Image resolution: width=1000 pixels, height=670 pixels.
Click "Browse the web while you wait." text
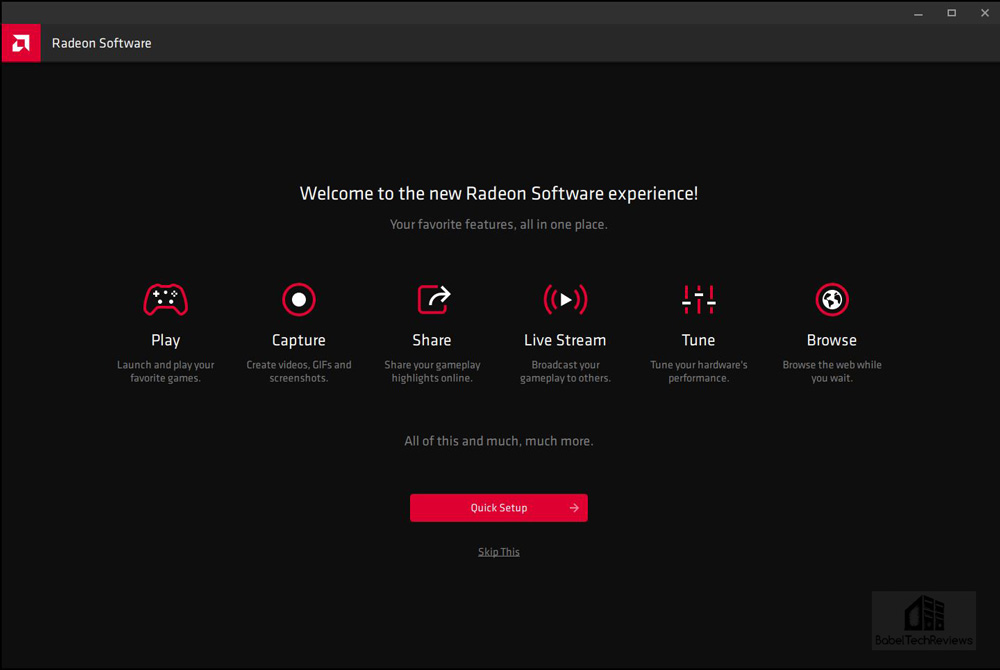832,372
